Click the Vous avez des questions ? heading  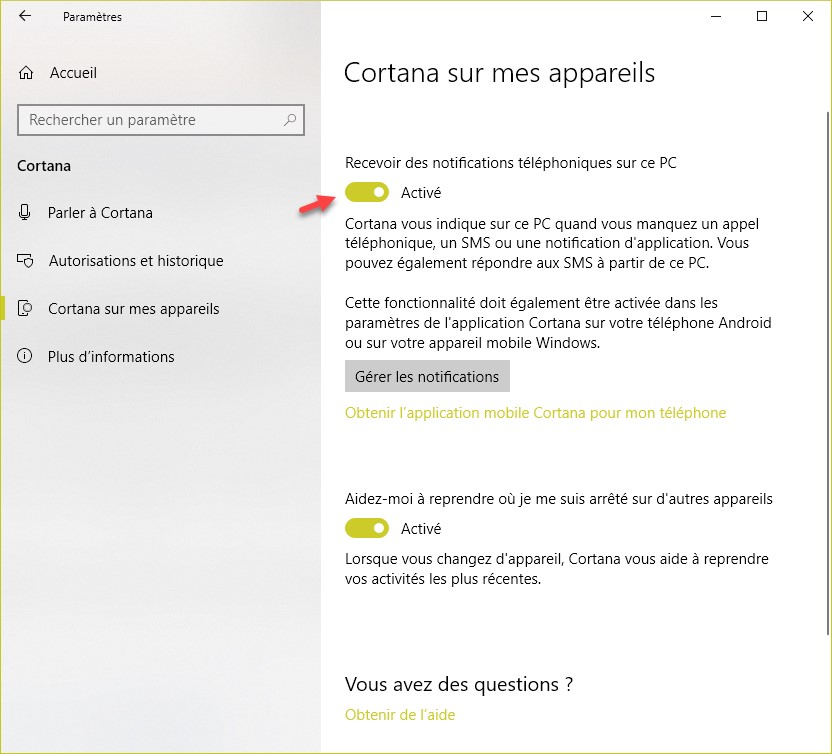click(x=459, y=684)
